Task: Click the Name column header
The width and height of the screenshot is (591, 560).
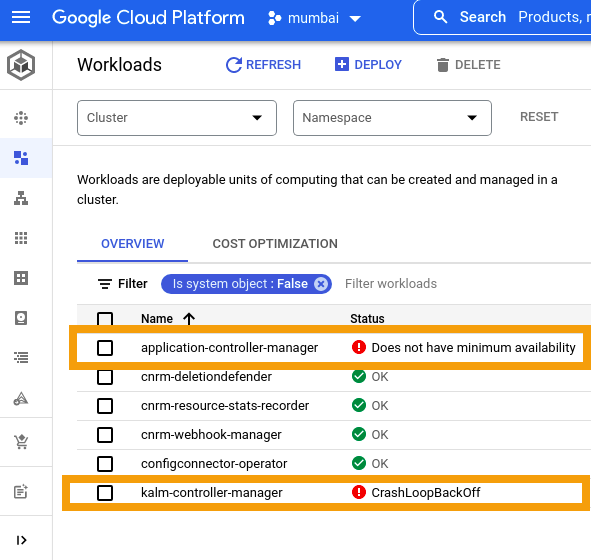Action: coord(157,319)
